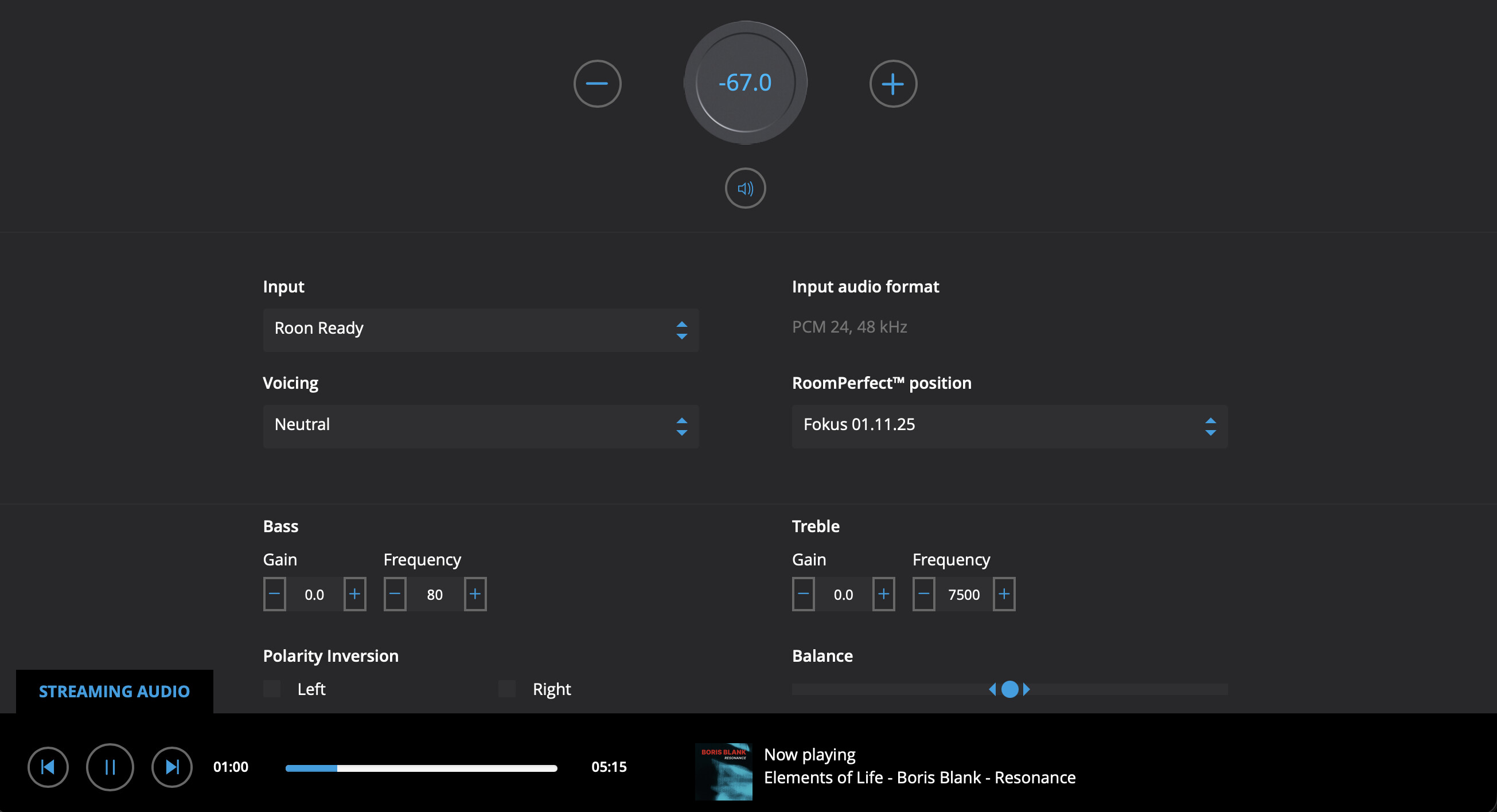The height and width of the screenshot is (812, 1497).
Task: Enable Left polarity inversion checkbox
Action: pyautogui.click(x=272, y=689)
